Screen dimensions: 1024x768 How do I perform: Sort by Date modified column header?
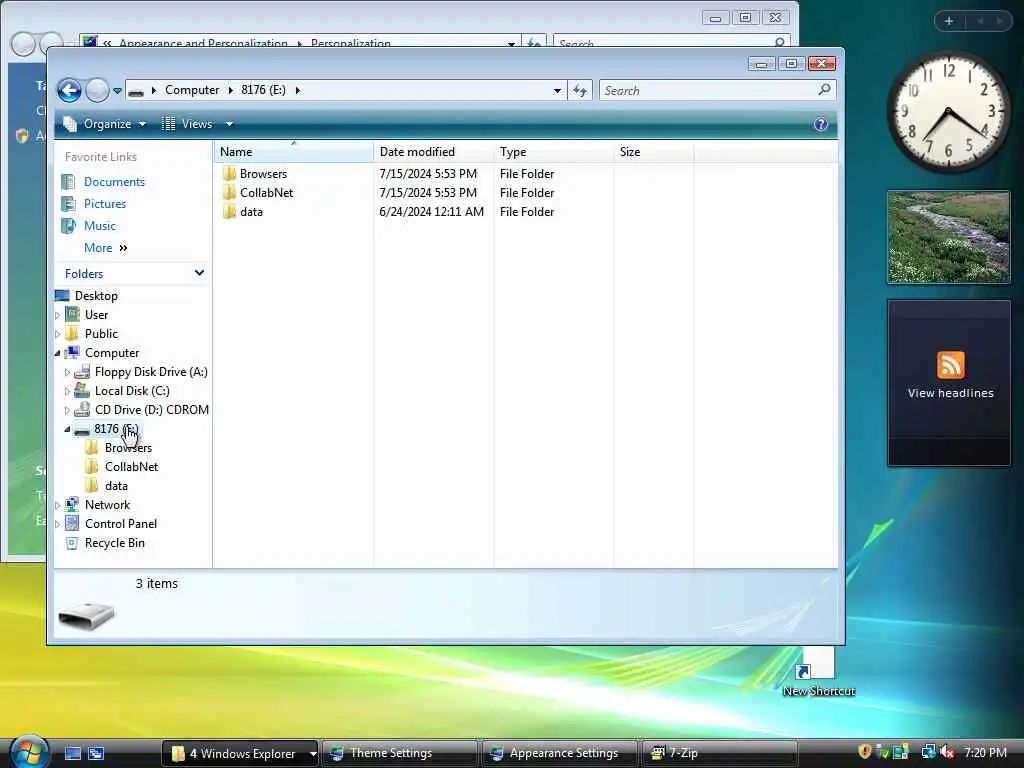433,152
